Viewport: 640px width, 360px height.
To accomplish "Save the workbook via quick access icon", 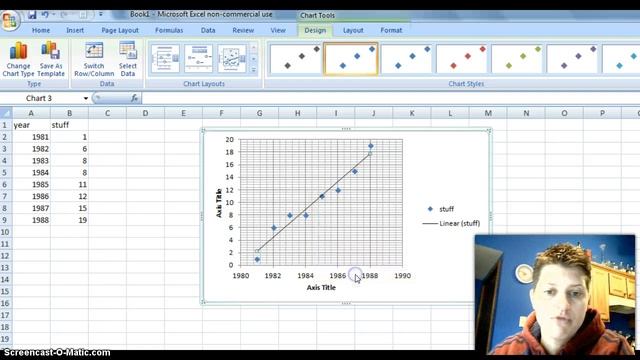I will [x=32, y=15].
